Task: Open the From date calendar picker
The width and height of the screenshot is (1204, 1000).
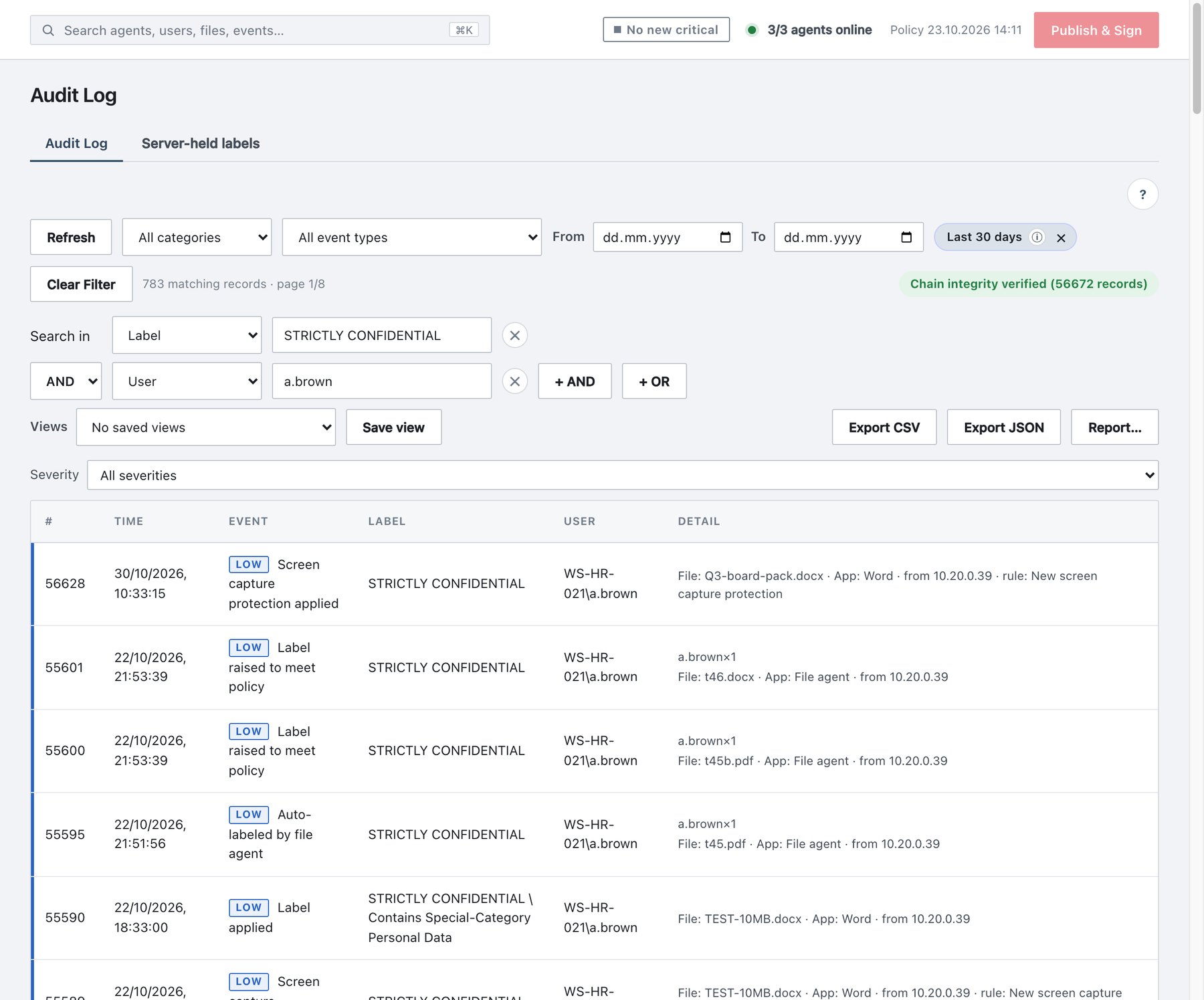Action: coord(725,237)
